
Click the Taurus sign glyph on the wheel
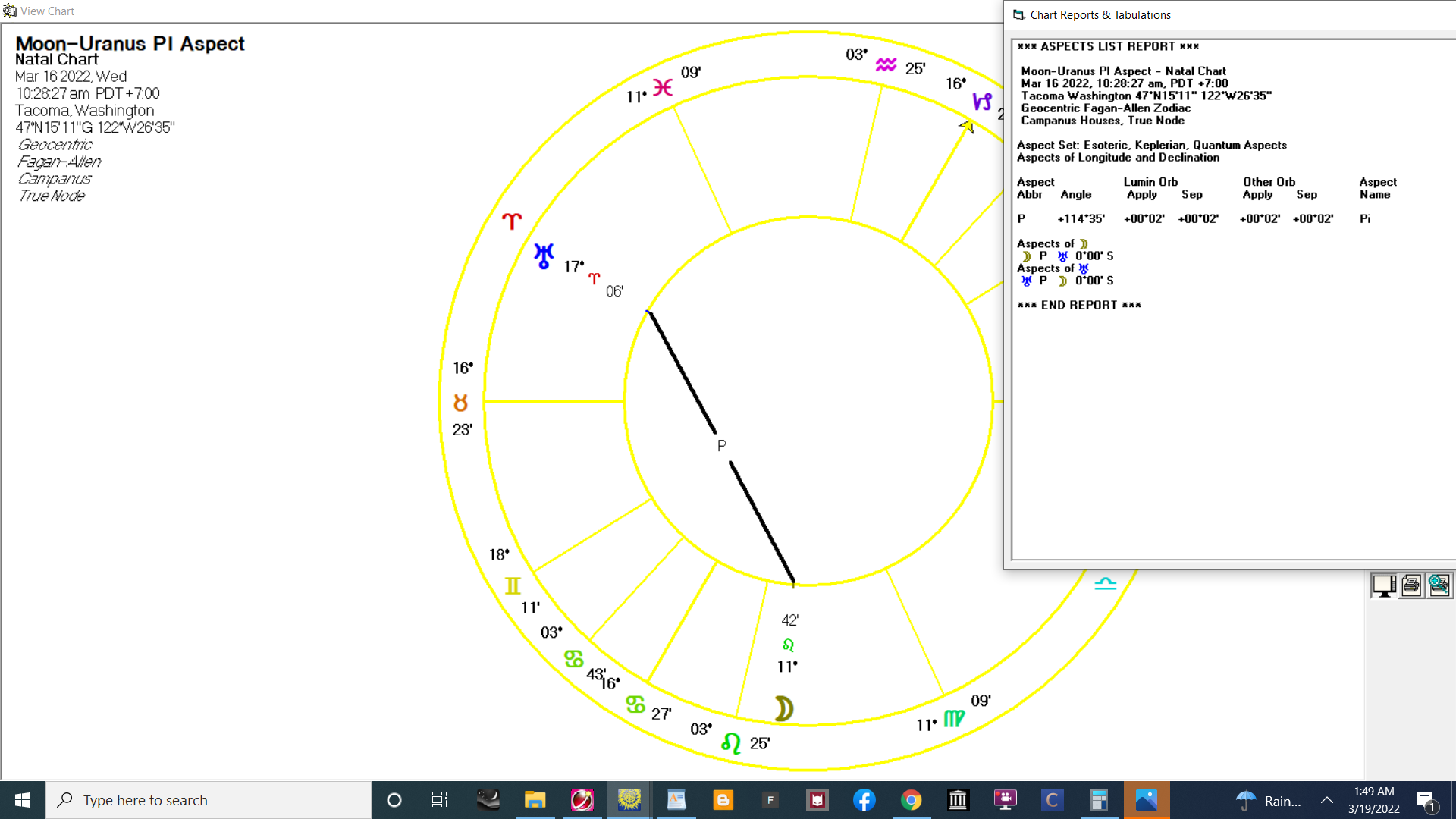(x=460, y=402)
